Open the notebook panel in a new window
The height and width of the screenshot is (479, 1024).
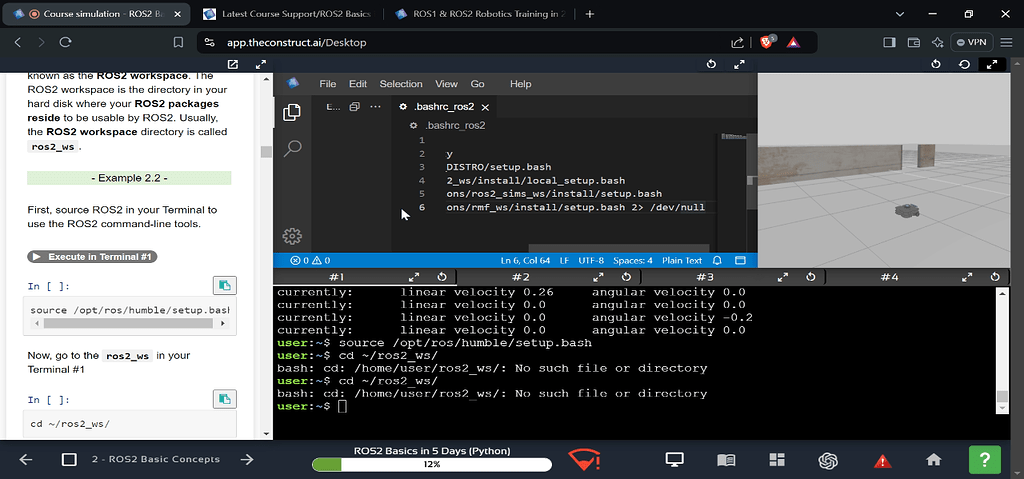[232, 64]
